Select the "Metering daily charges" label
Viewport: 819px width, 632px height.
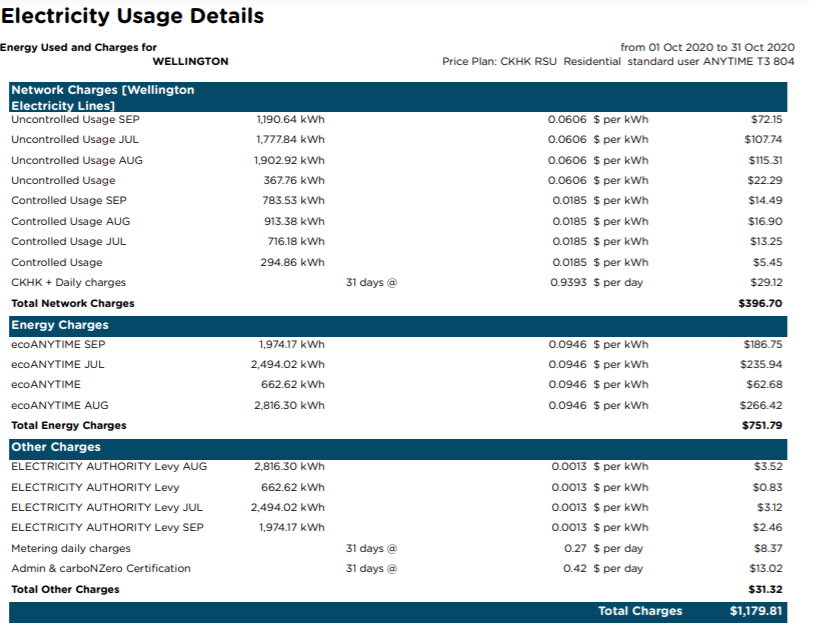pyautogui.click(x=71, y=548)
